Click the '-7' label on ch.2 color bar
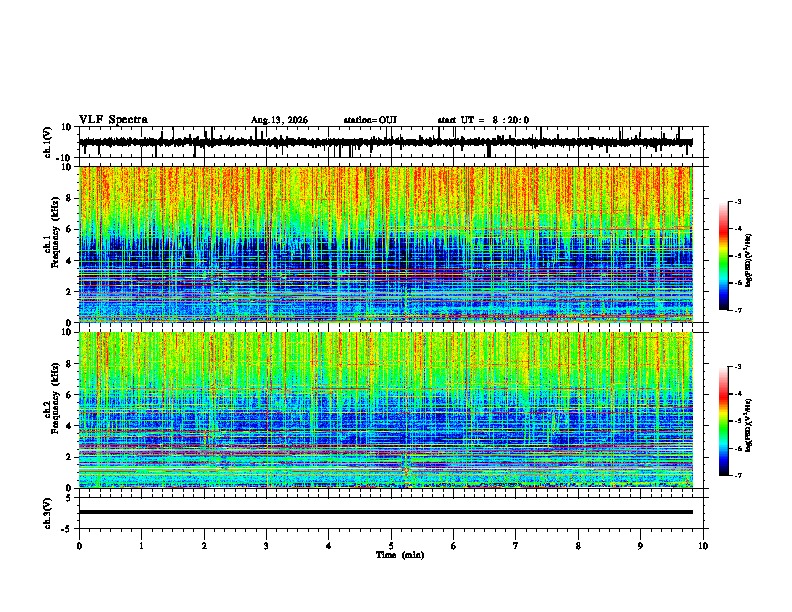This screenshot has width=792, height=612. (x=738, y=476)
